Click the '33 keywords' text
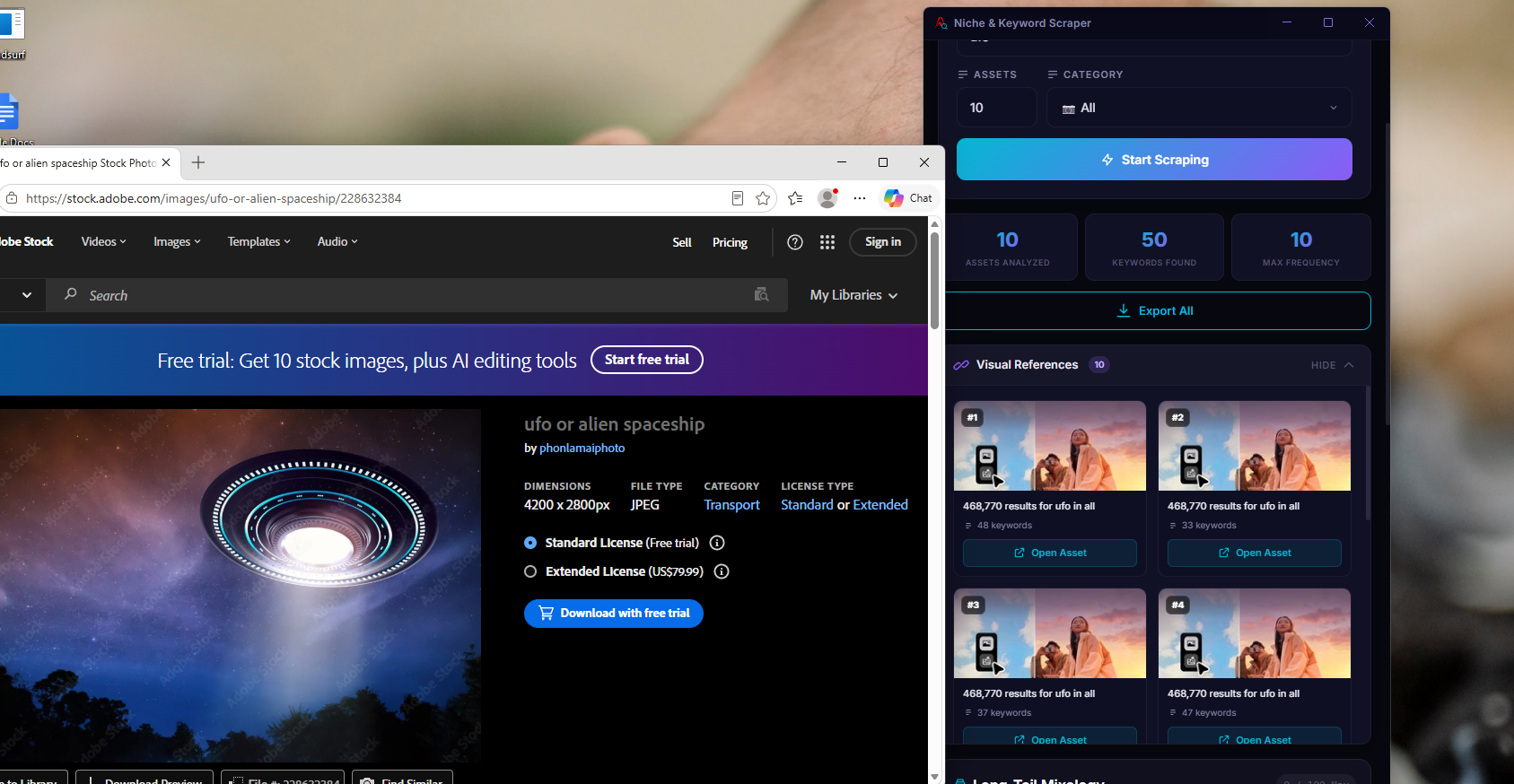 pos(1209,526)
